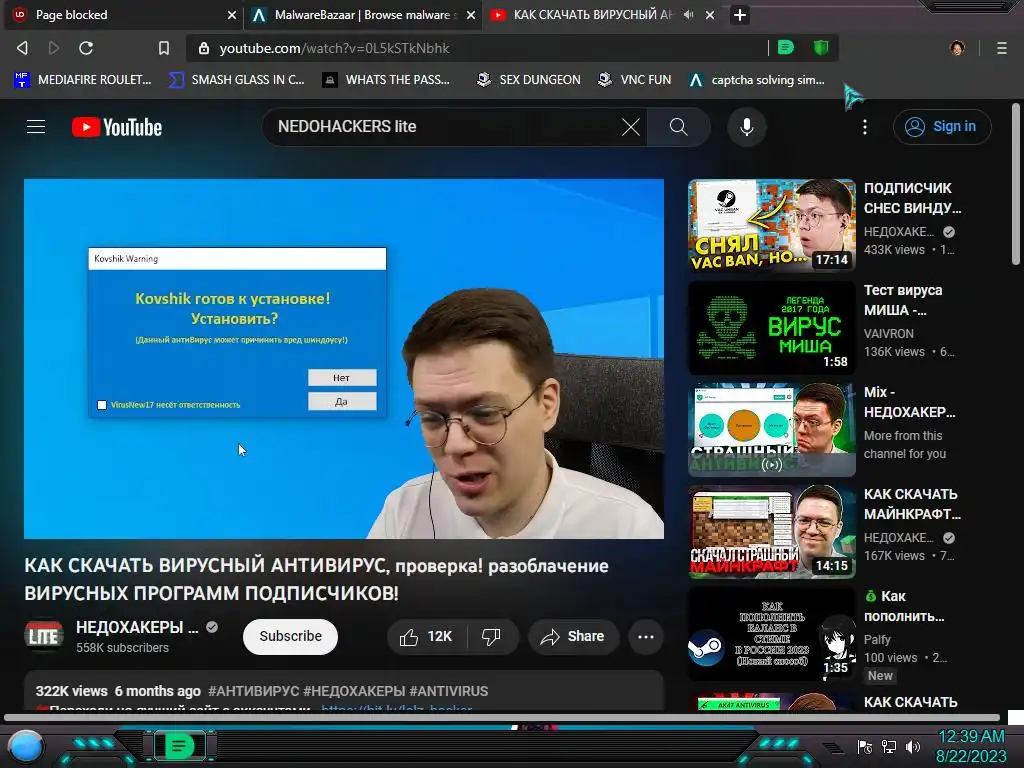1024x768 pixels.
Task: Go to the YouTube home logo
Action: click(117, 127)
